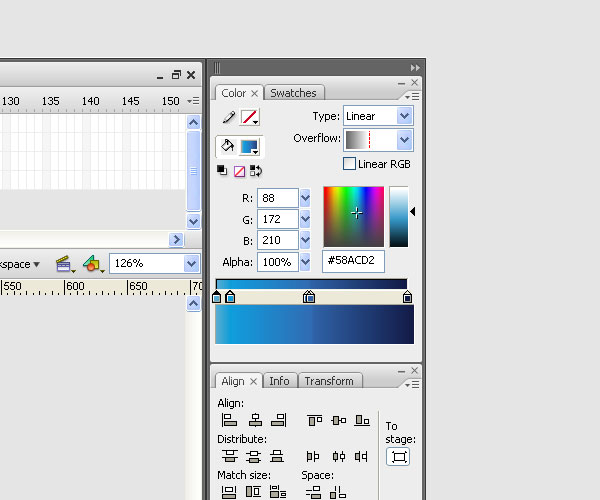Click the No Color icon
The height and width of the screenshot is (500, 600).
pos(240,171)
